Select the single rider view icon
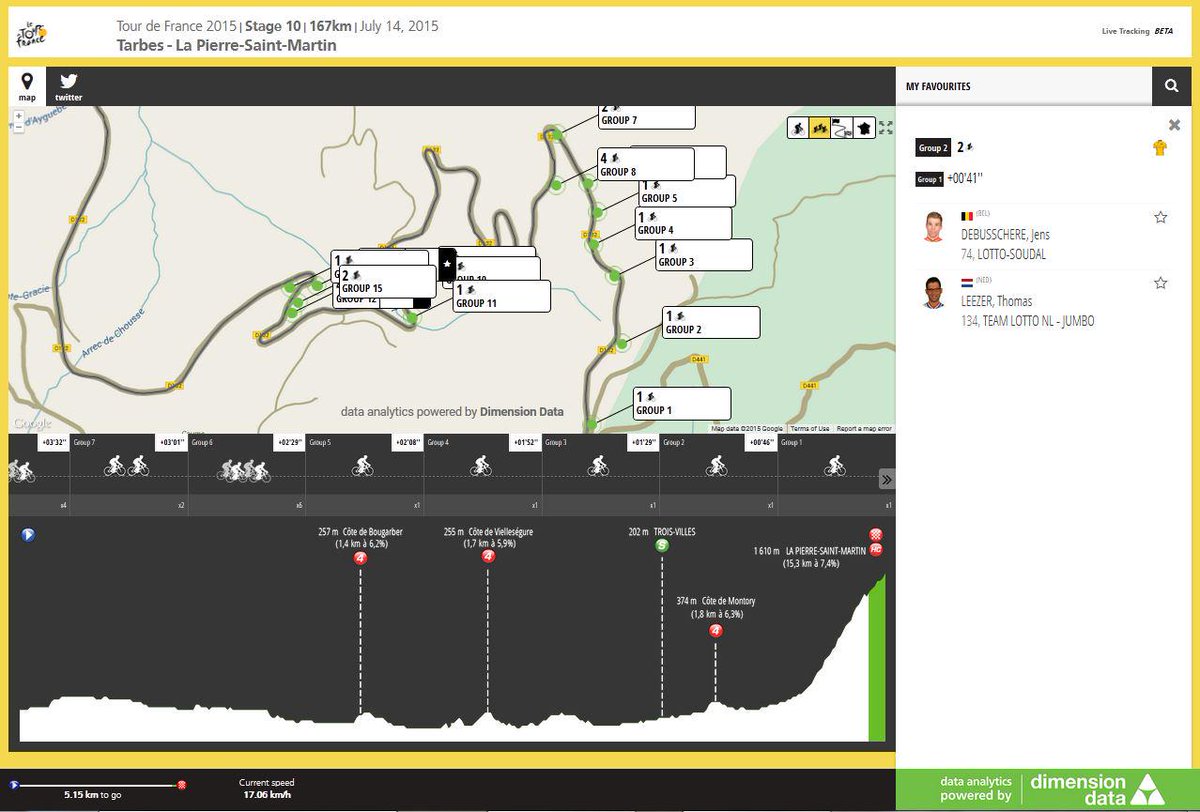 (x=798, y=128)
